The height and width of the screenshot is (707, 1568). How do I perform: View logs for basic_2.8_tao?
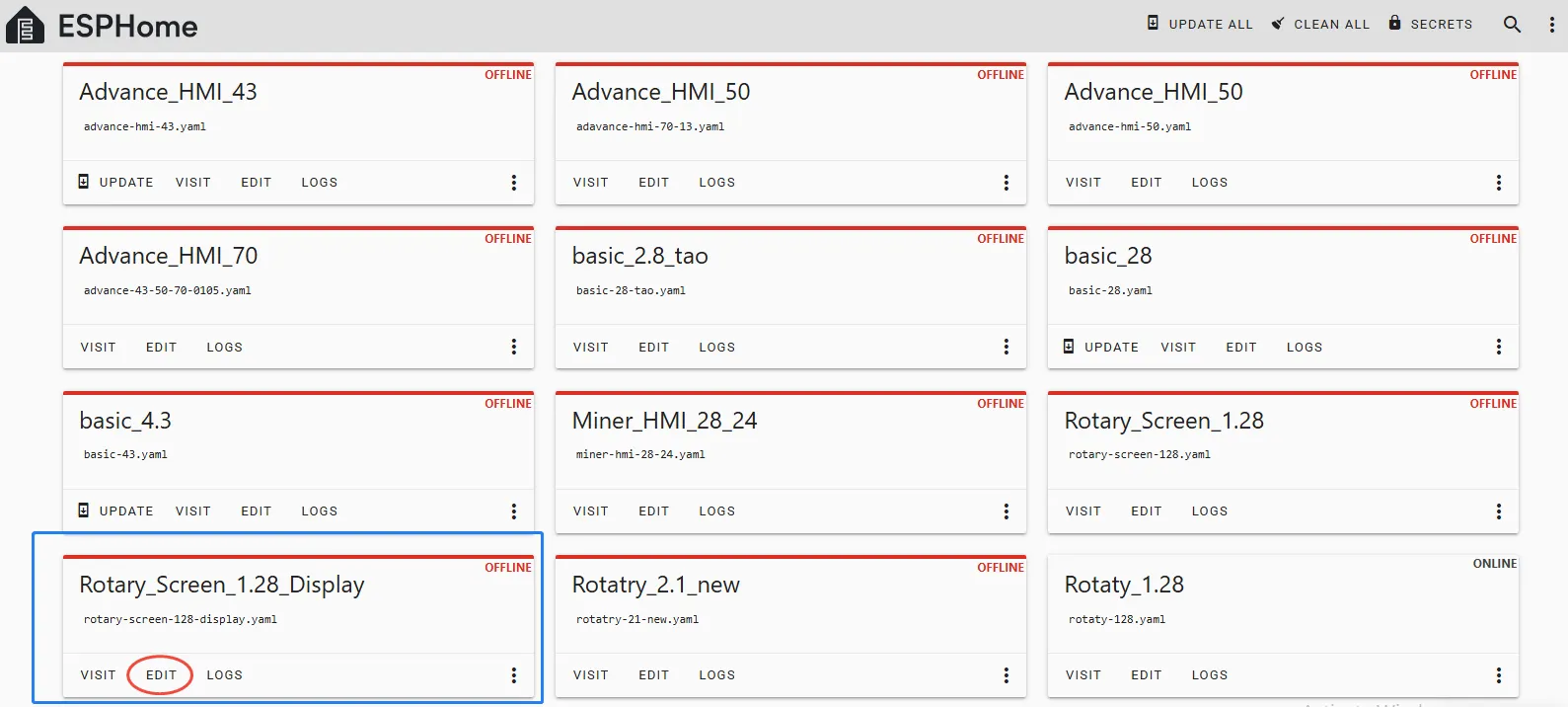tap(716, 348)
